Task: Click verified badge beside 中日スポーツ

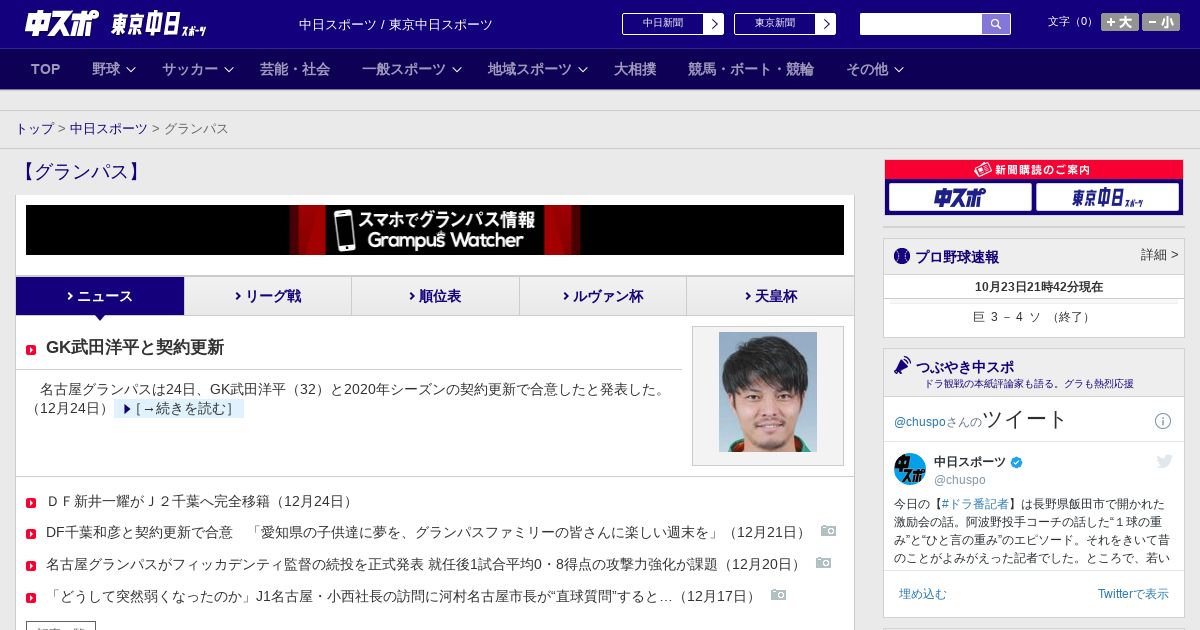Action: pyautogui.click(x=1017, y=462)
